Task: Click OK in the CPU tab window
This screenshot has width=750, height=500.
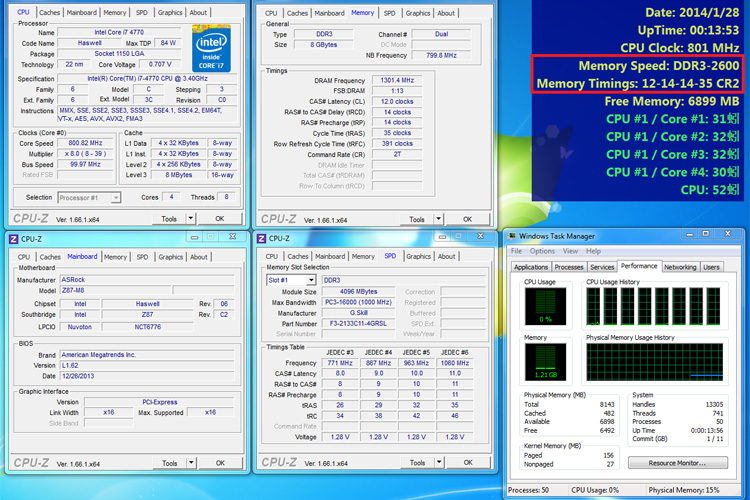Action: click(220, 219)
